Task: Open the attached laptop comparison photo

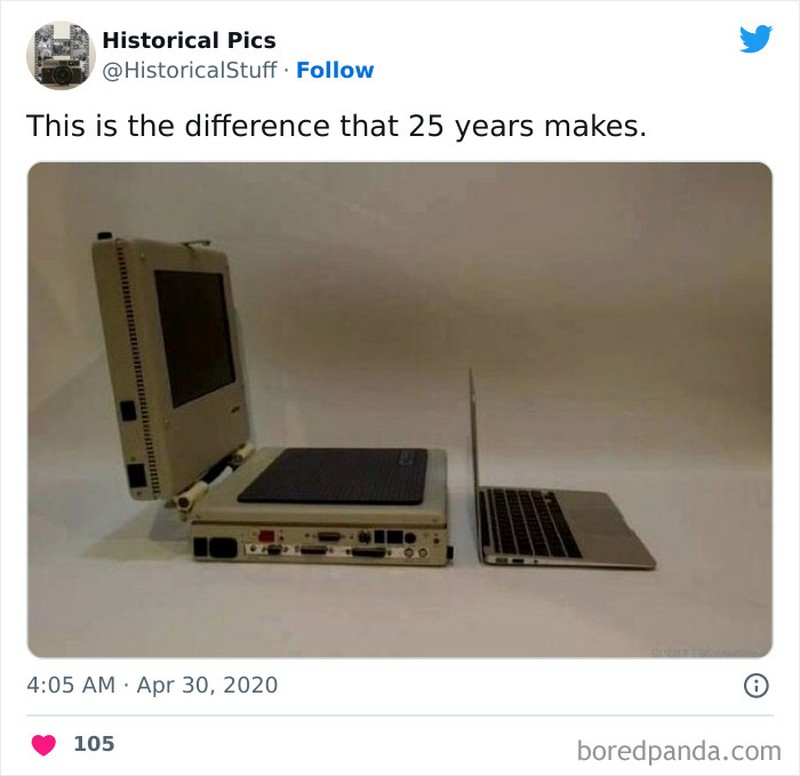Action: click(399, 410)
